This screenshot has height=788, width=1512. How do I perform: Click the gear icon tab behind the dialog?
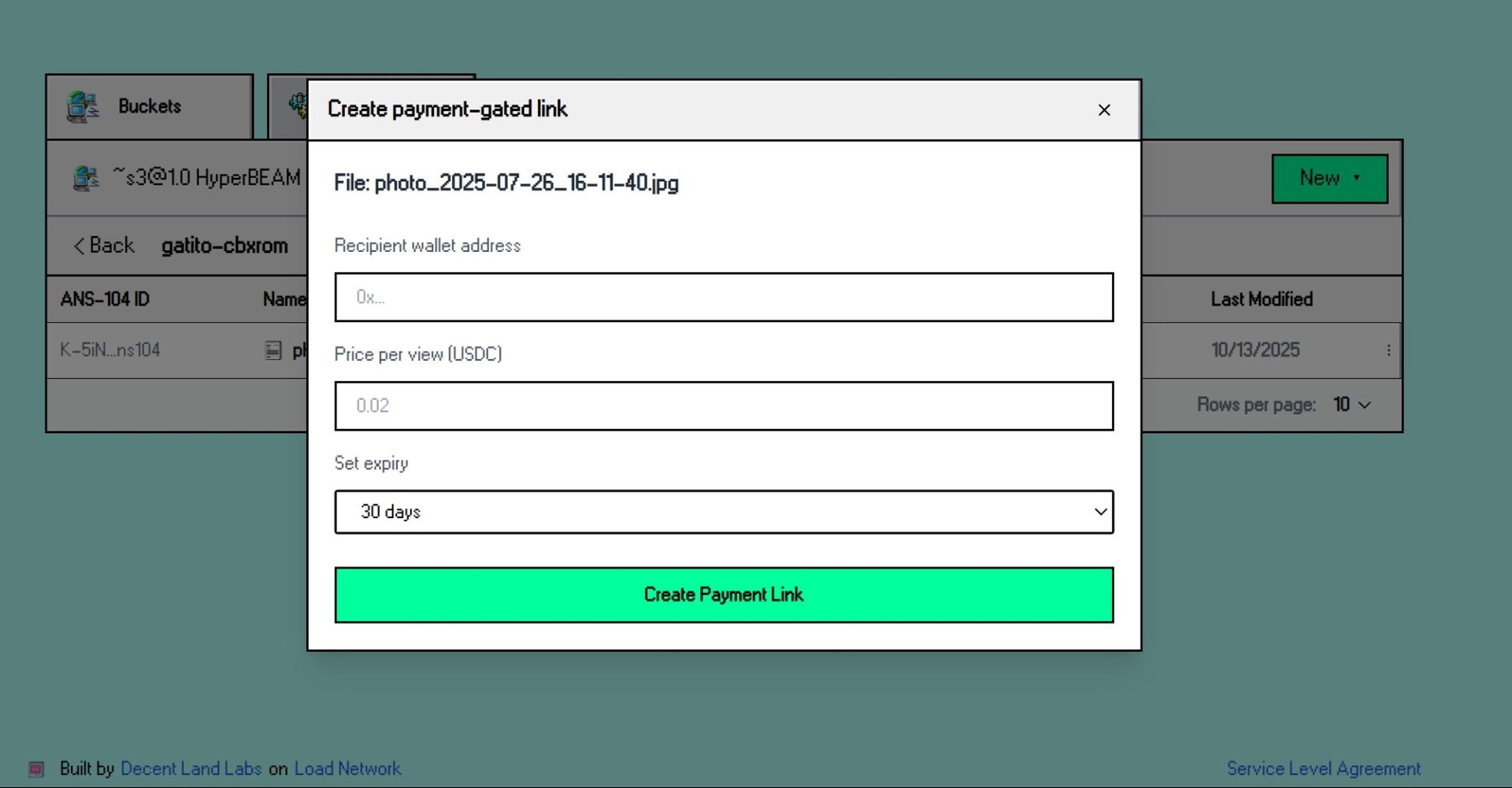click(297, 105)
